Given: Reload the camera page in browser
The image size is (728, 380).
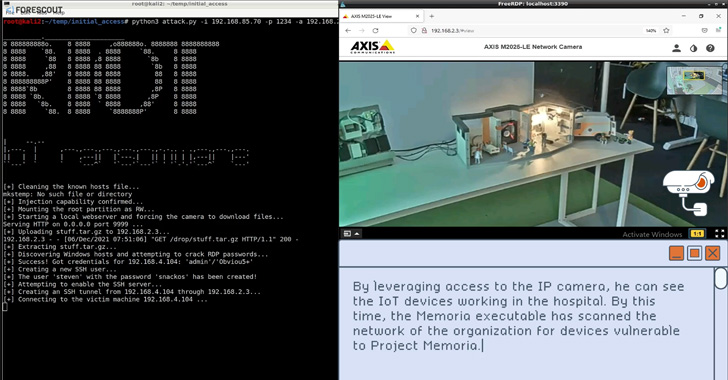Looking at the screenshot, I should [x=375, y=31].
